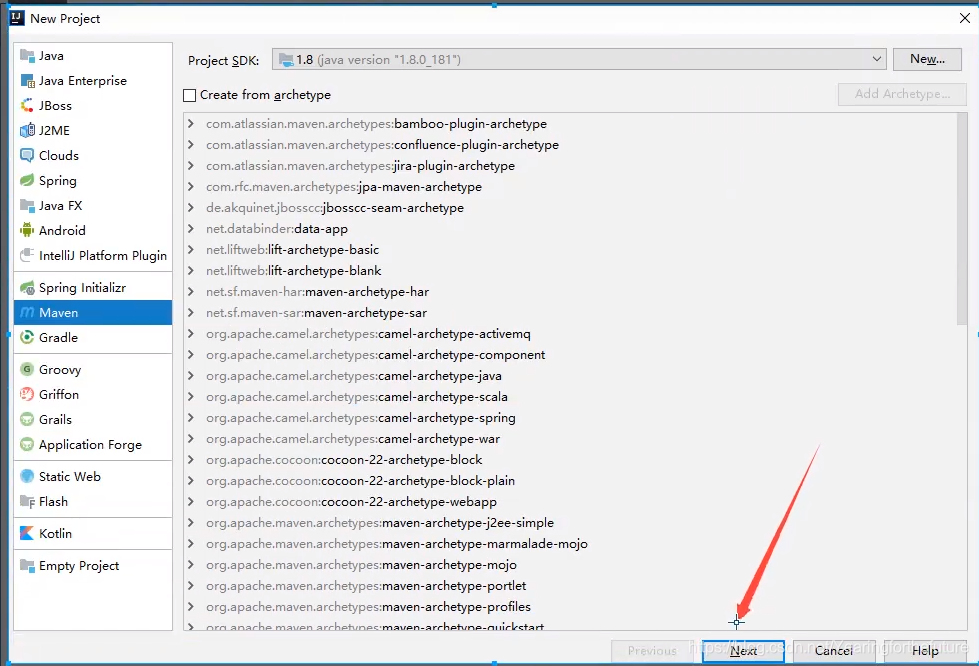The image size is (979, 666).
Task: Select the Flash icon
Action: tap(27, 502)
